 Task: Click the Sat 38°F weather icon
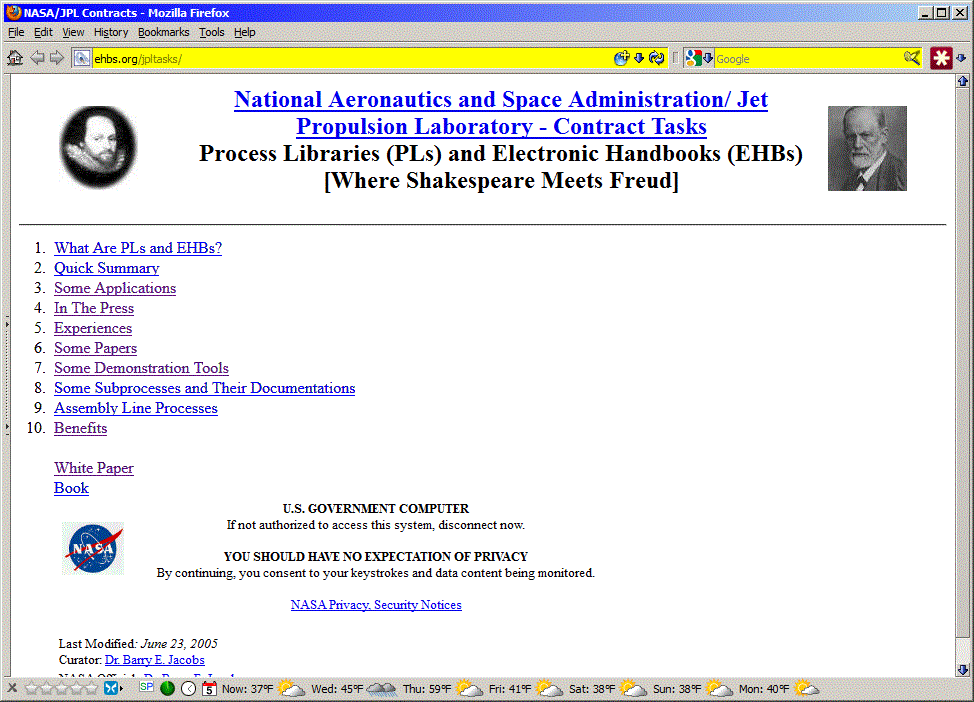634,688
